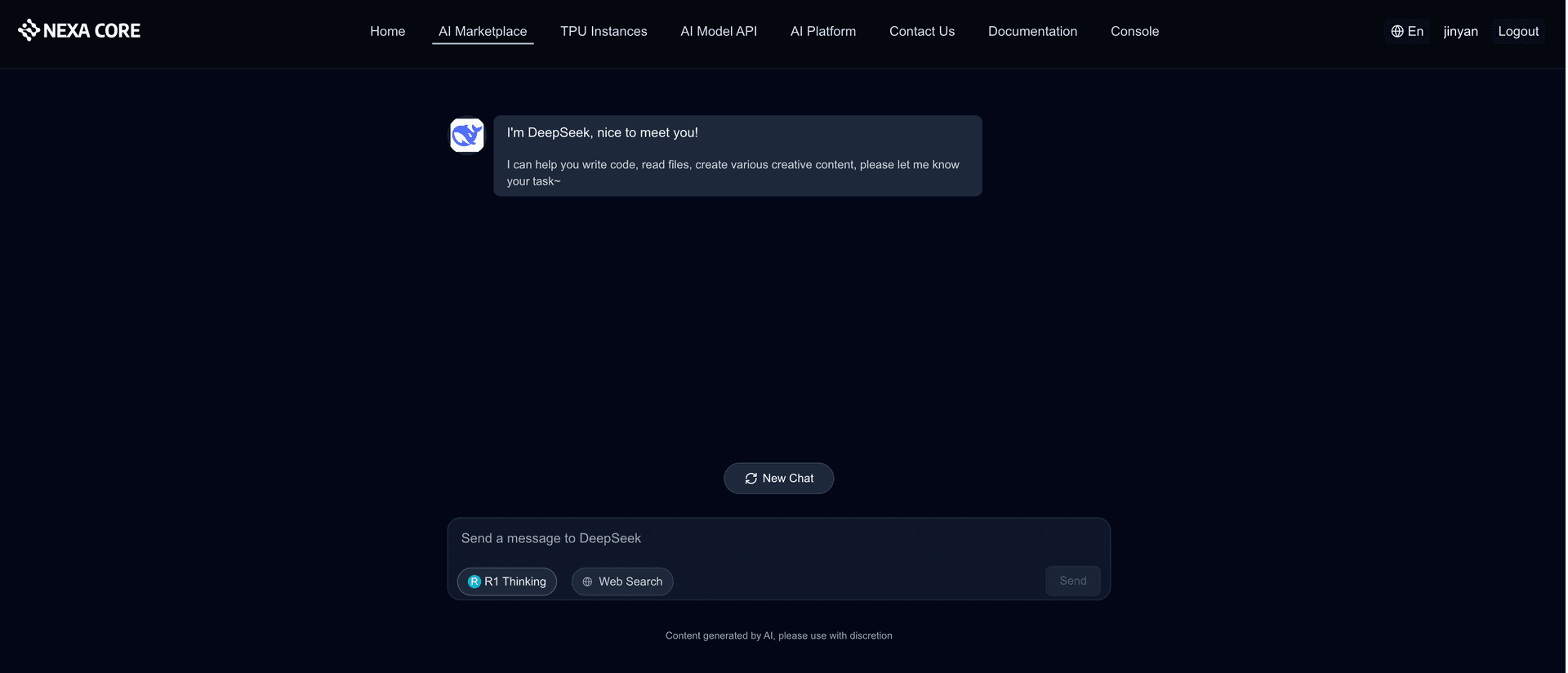This screenshot has width=1568, height=673.
Task: Open the Documentation link
Action: [1032, 31]
